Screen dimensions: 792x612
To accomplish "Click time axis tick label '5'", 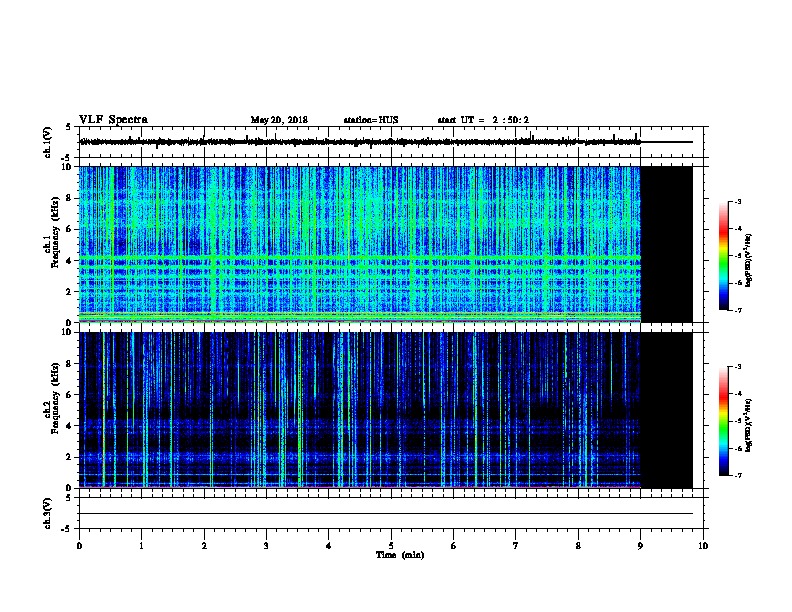I will 391,546.
